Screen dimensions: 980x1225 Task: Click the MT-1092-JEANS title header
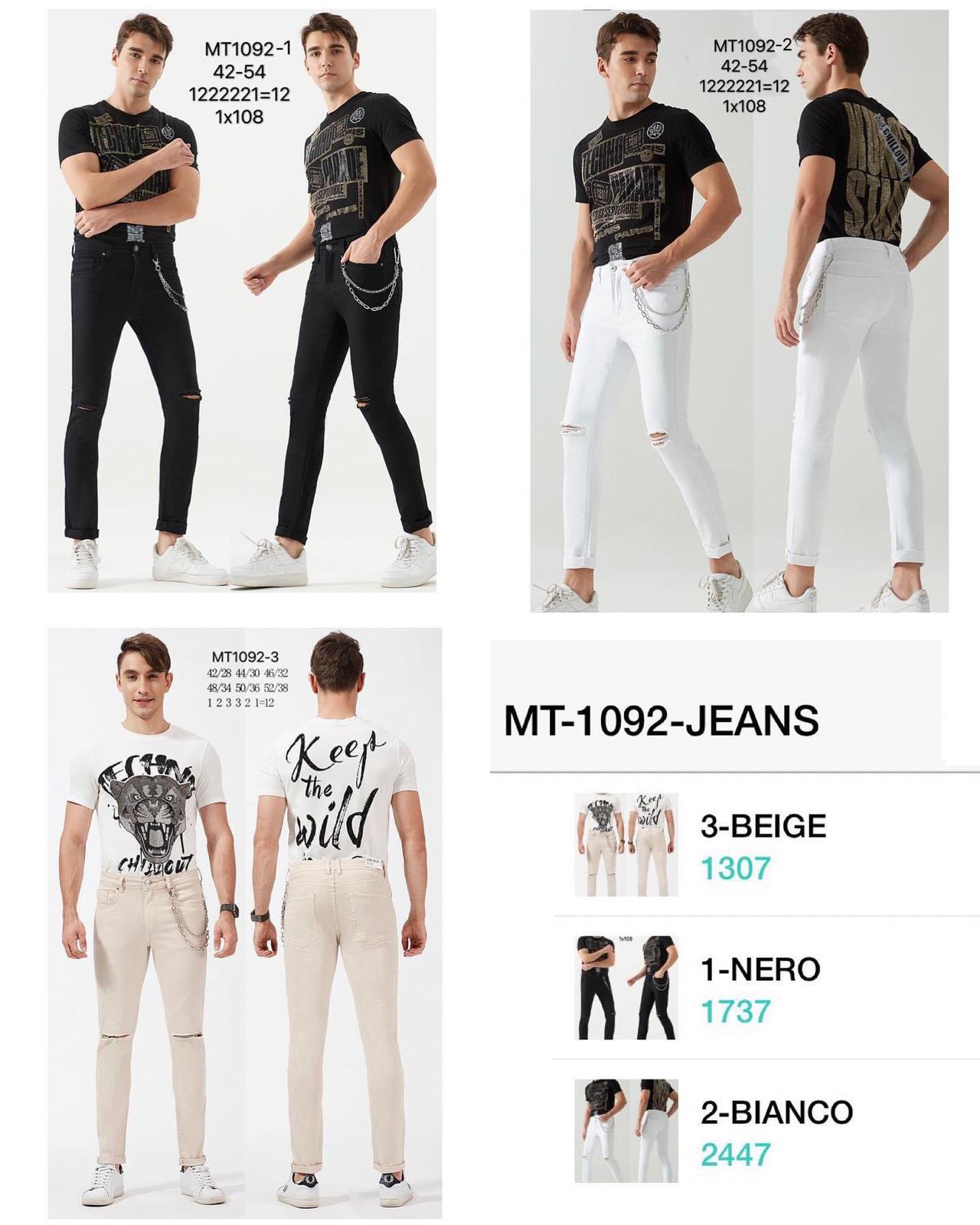coord(661,720)
